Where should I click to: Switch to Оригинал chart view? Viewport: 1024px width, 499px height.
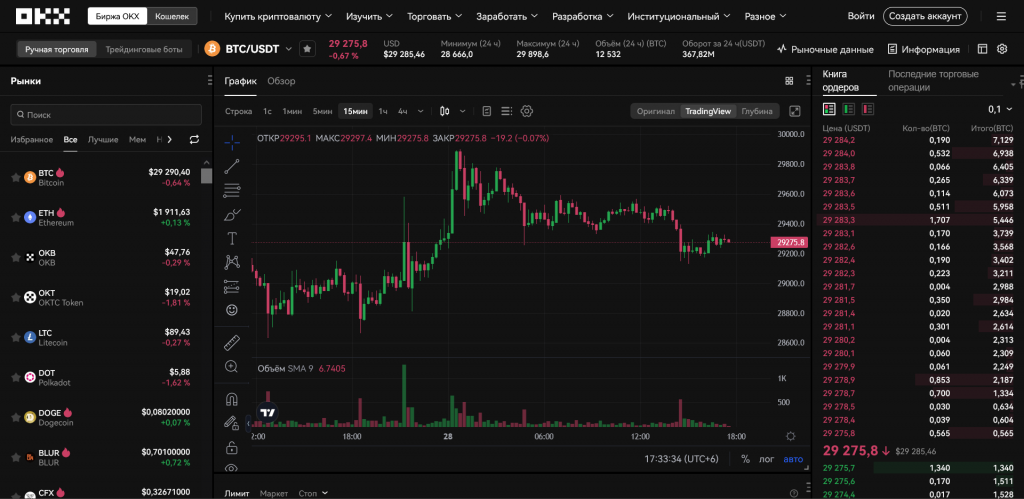click(x=656, y=111)
